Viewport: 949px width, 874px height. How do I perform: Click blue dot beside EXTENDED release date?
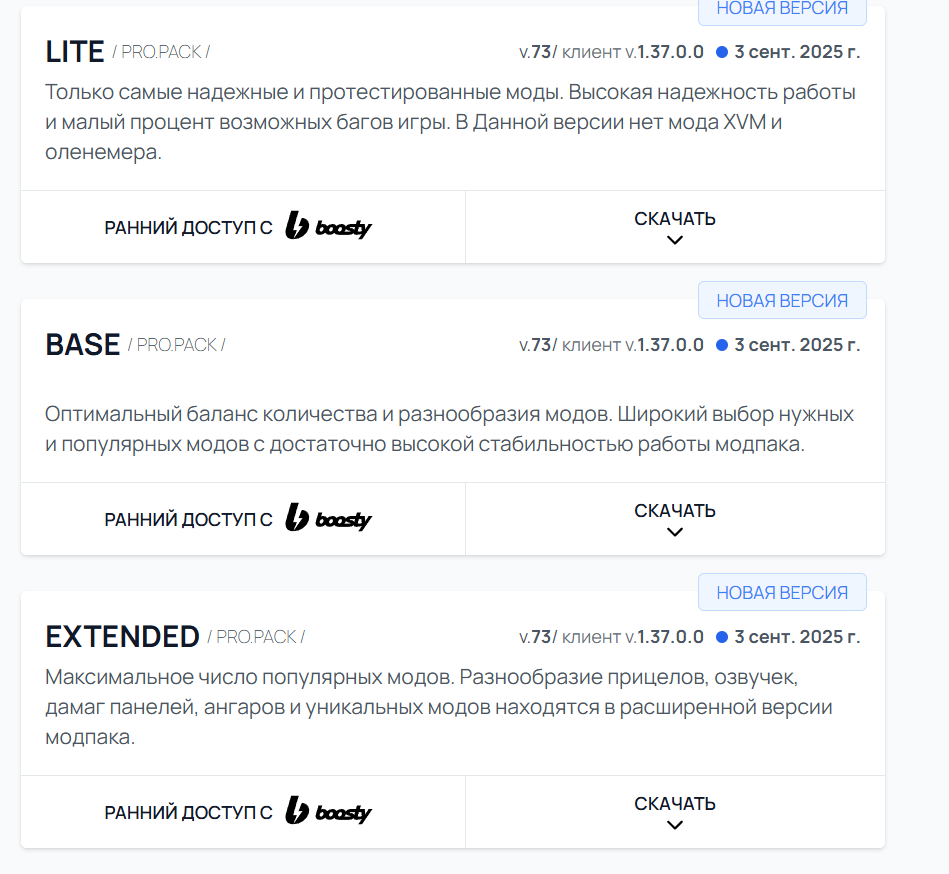tap(722, 637)
